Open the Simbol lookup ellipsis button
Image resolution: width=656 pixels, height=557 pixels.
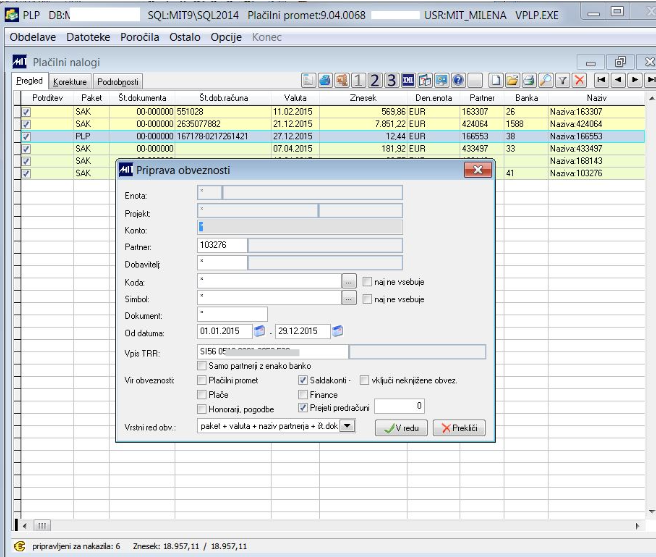click(348, 298)
